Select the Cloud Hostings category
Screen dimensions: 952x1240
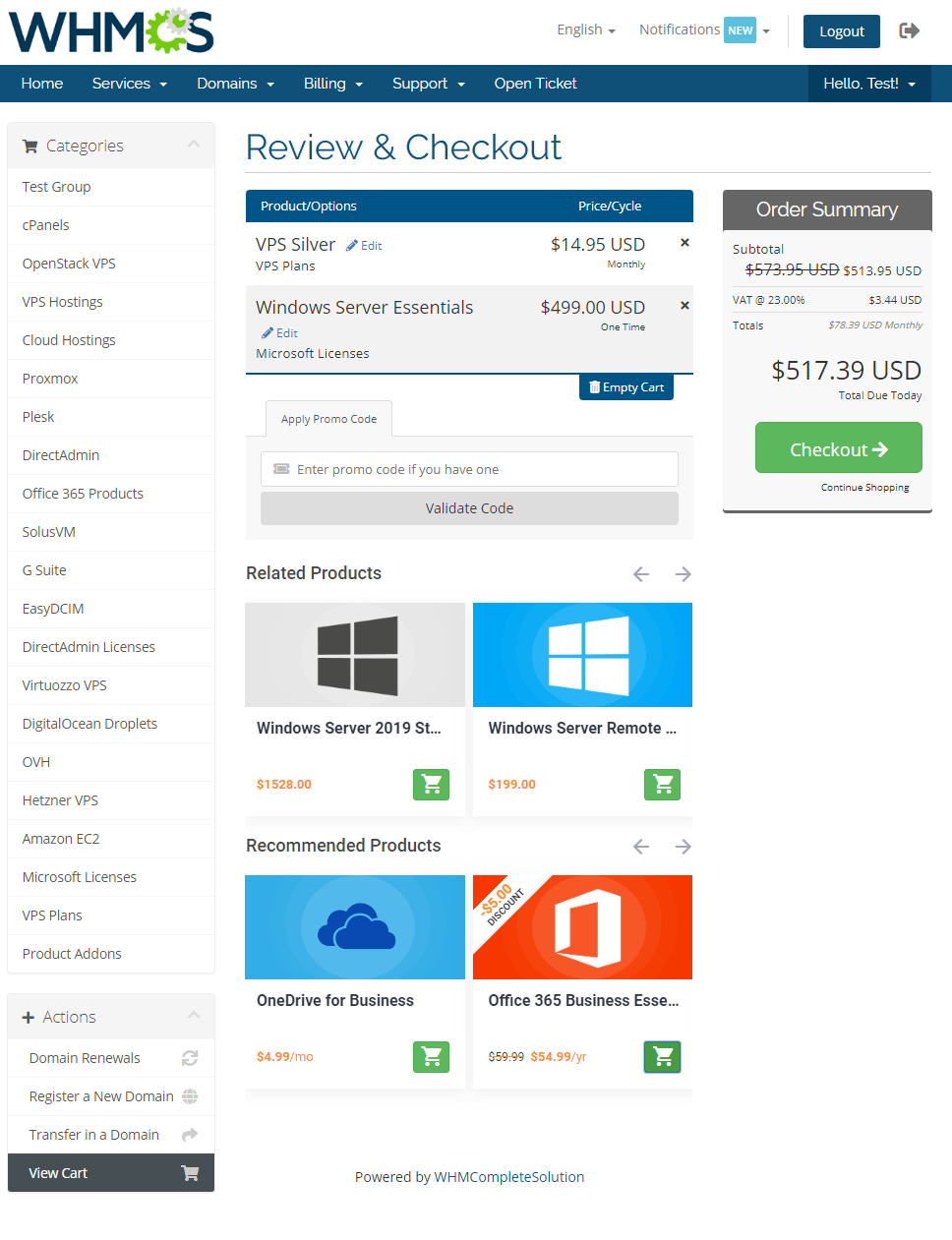click(x=111, y=340)
